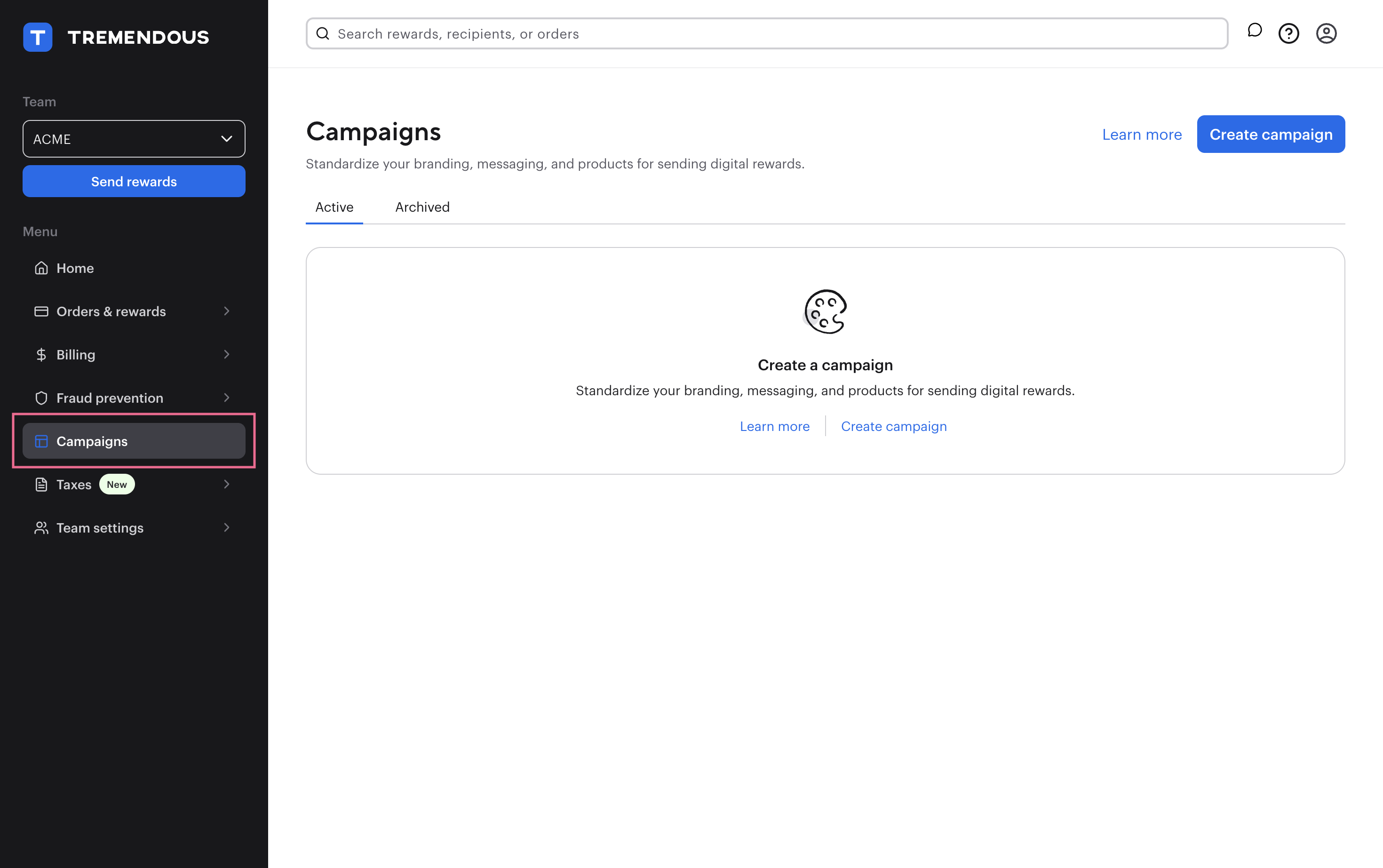Open the user account profile icon
This screenshot has width=1383, height=868.
[1326, 33]
